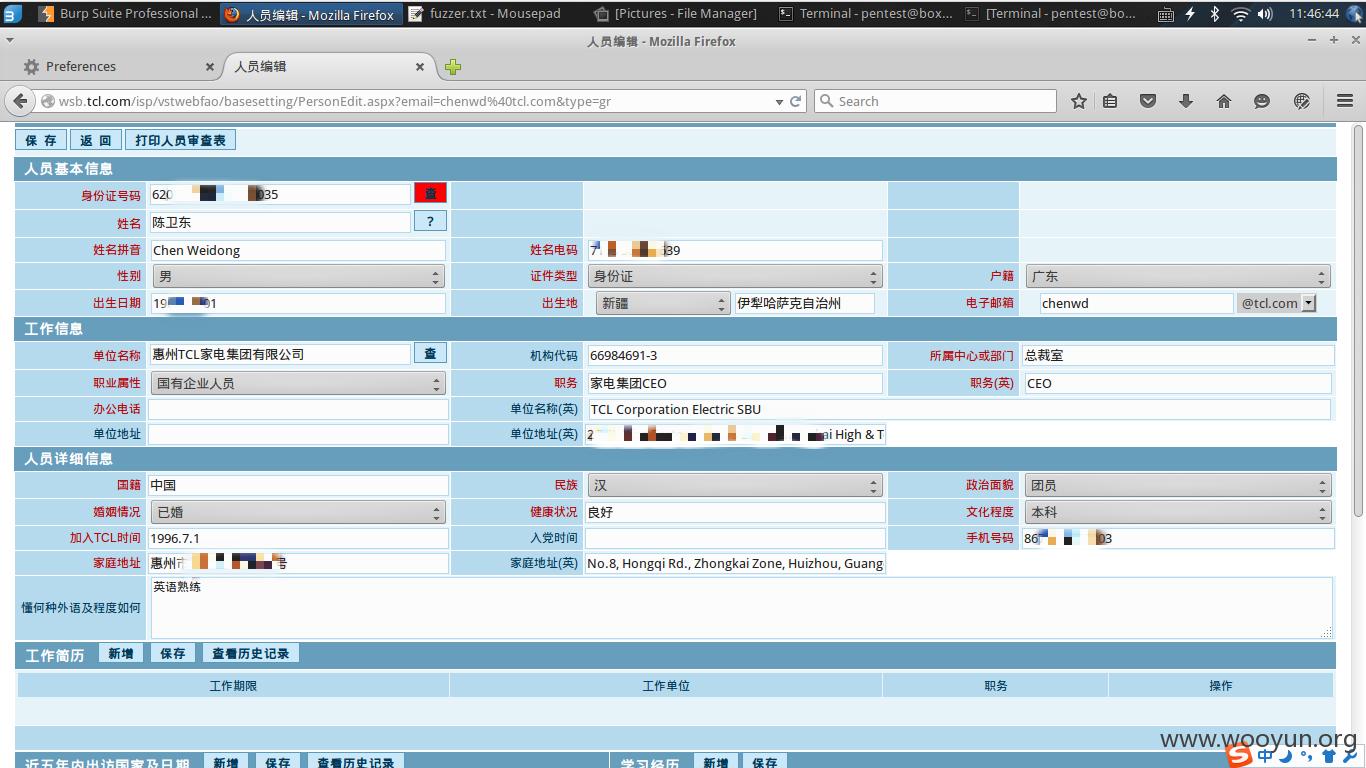Click the Firefox Search box
Image resolution: width=1366 pixels, height=768 pixels.
936,101
